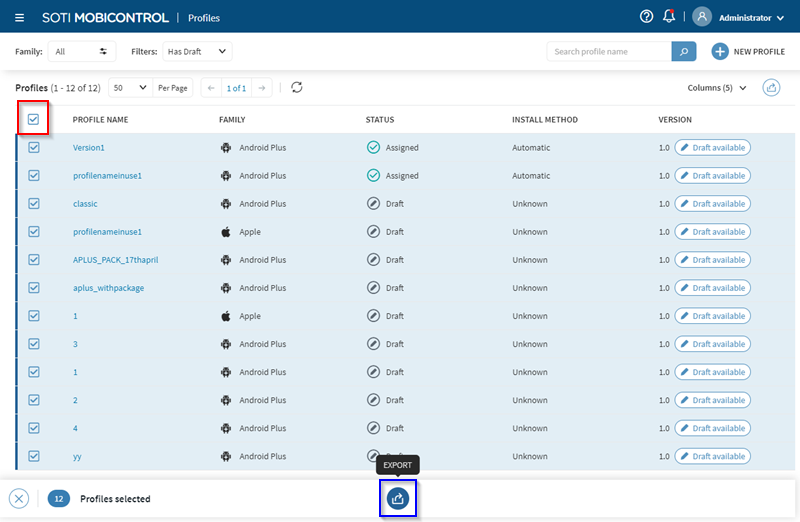Clear selection with the X circle icon
The width and height of the screenshot is (800, 522).
click(19, 498)
